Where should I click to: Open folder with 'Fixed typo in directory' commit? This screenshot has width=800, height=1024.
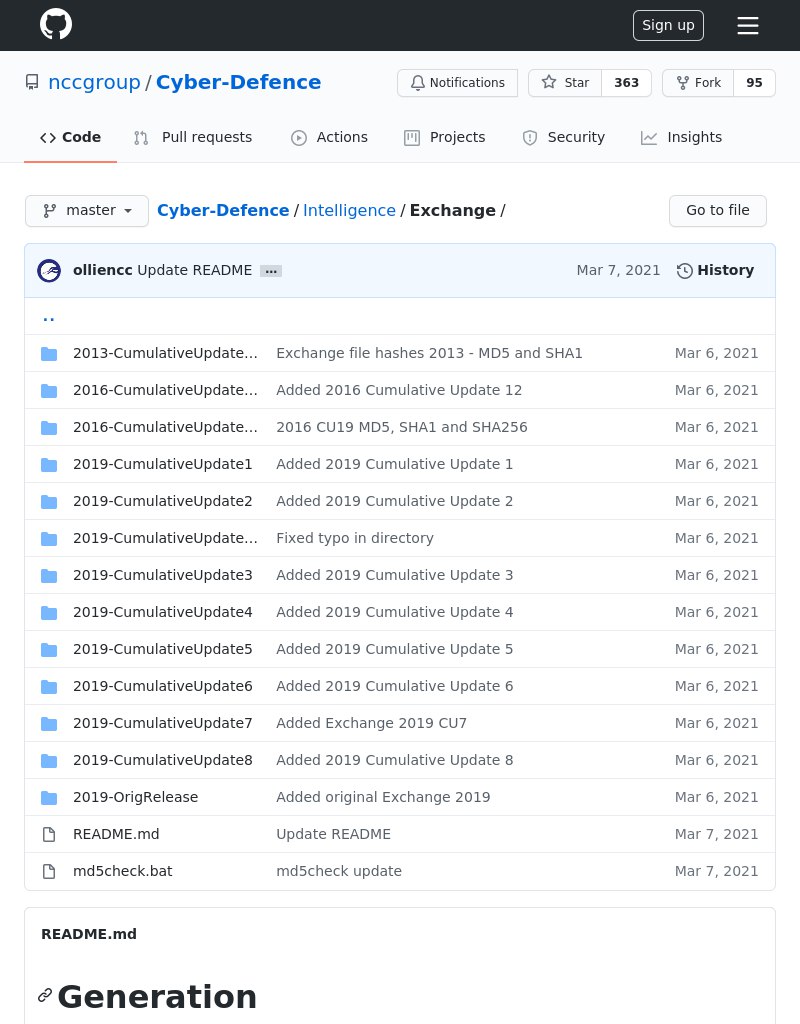tap(165, 538)
